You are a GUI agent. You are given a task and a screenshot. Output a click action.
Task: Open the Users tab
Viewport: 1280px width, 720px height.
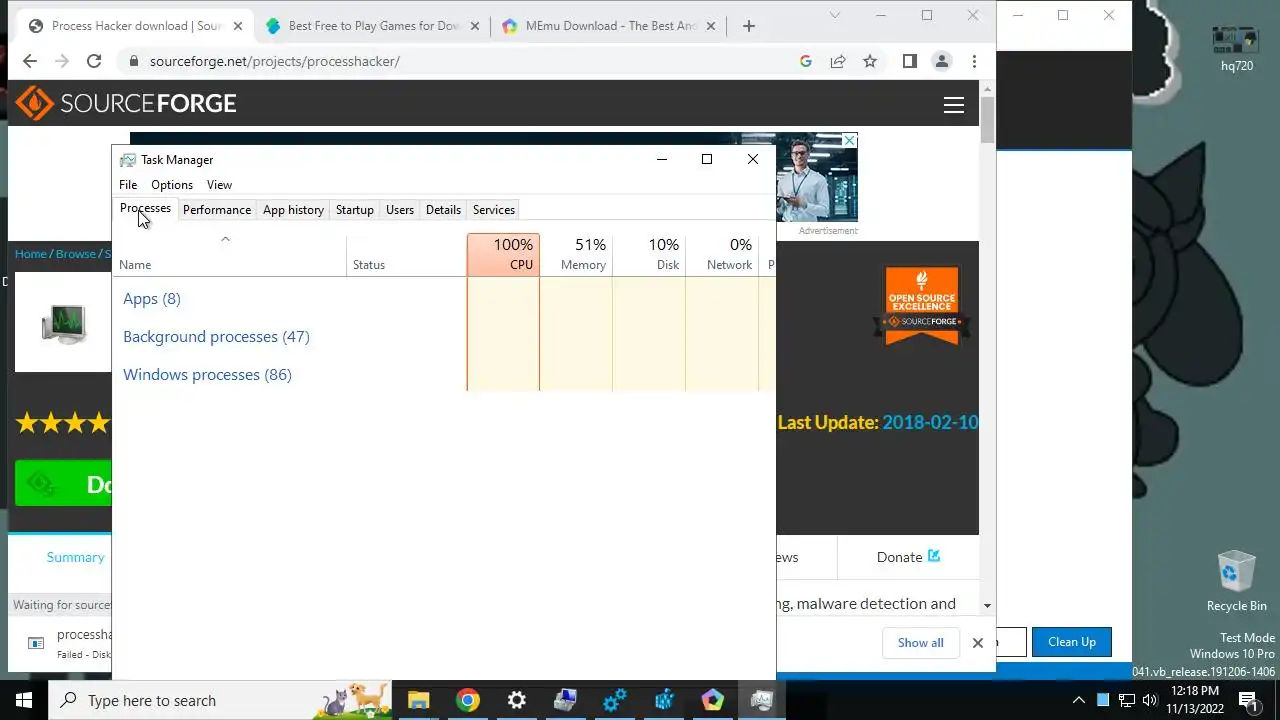click(x=399, y=210)
